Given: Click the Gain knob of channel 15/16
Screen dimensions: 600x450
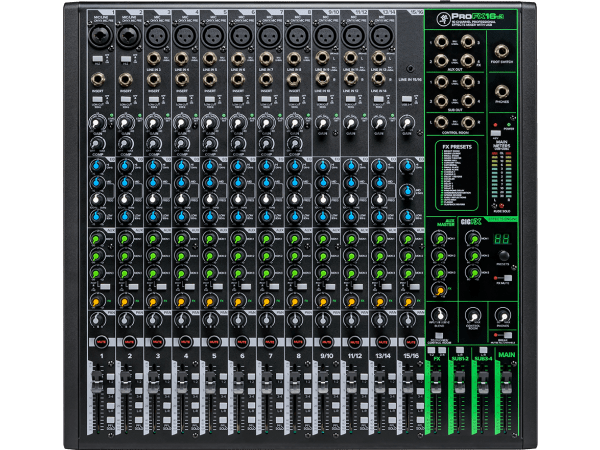Looking at the screenshot, I should [407, 123].
